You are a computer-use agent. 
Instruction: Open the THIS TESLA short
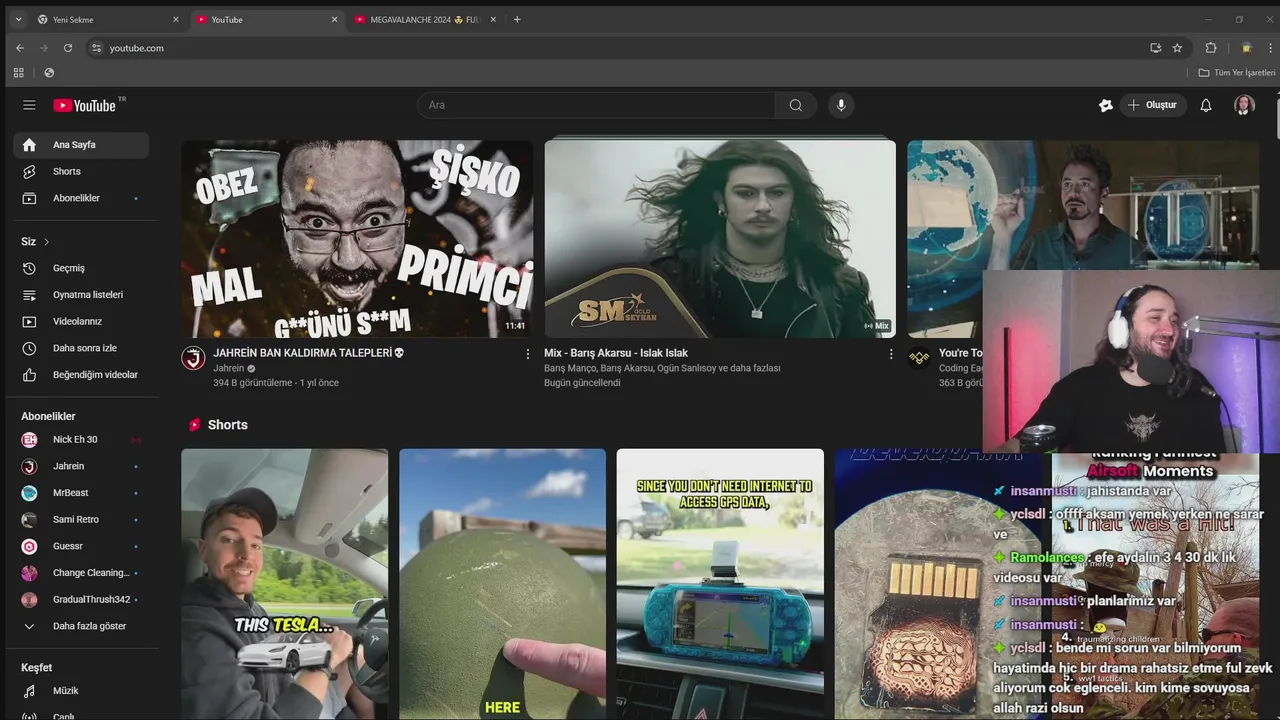click(284, 584)
